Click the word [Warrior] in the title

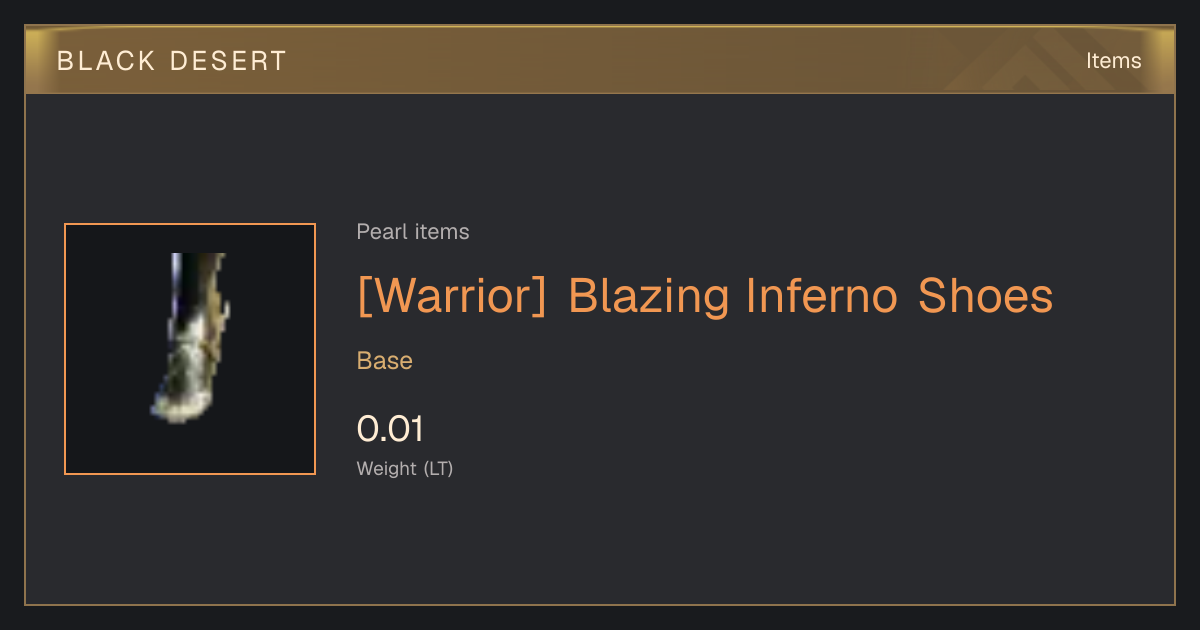tap(452, 296)
